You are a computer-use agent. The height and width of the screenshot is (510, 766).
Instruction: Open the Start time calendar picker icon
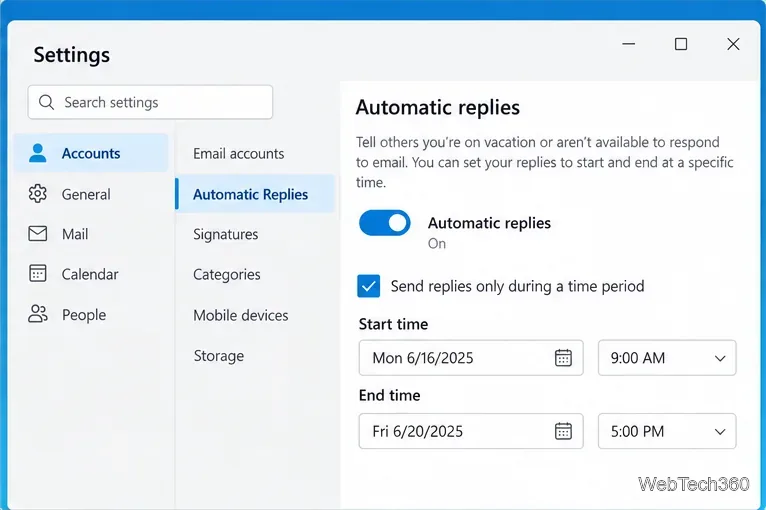[563, 358]
